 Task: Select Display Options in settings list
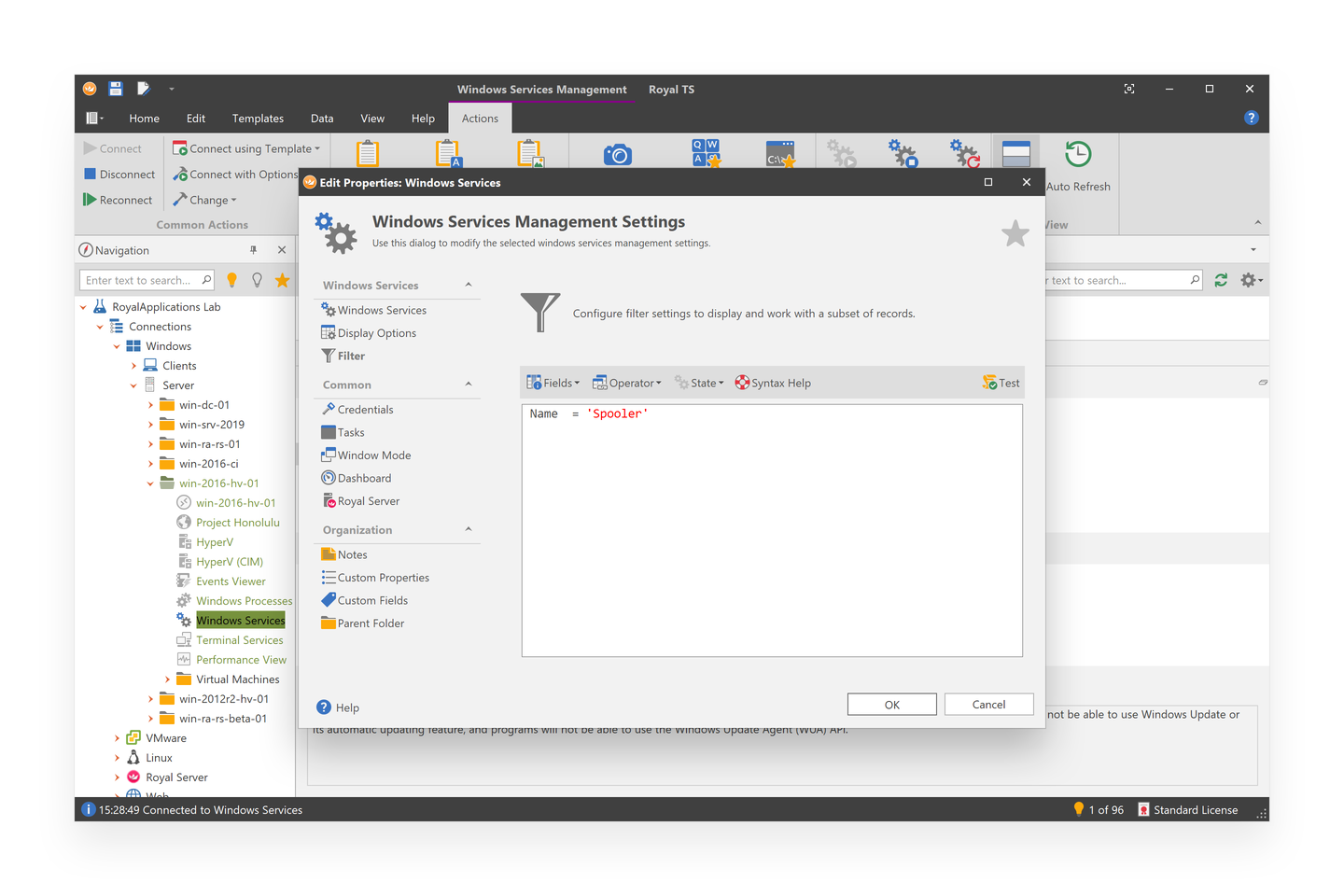point(376,333)
